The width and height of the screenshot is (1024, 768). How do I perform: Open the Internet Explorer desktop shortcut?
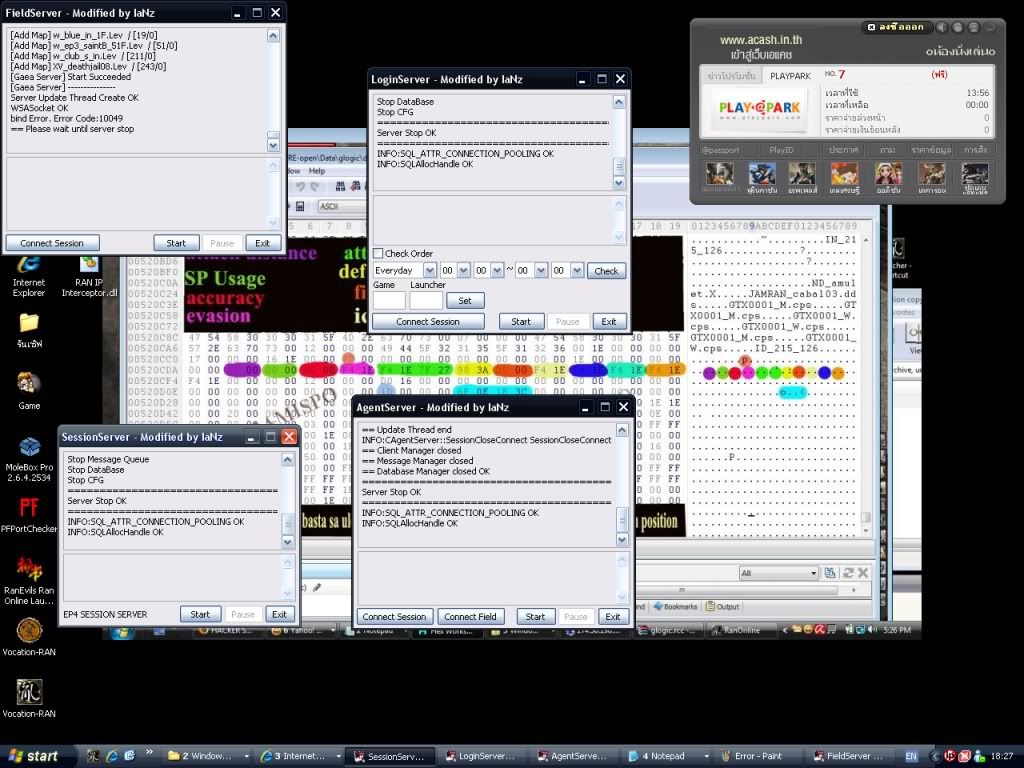click(x=29, y=263)
